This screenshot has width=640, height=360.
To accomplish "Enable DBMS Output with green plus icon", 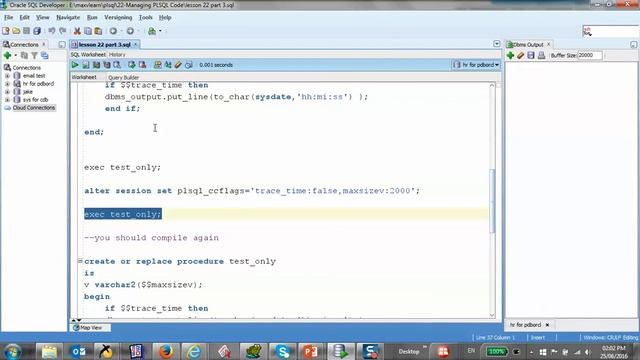I will tap(510, 56).
